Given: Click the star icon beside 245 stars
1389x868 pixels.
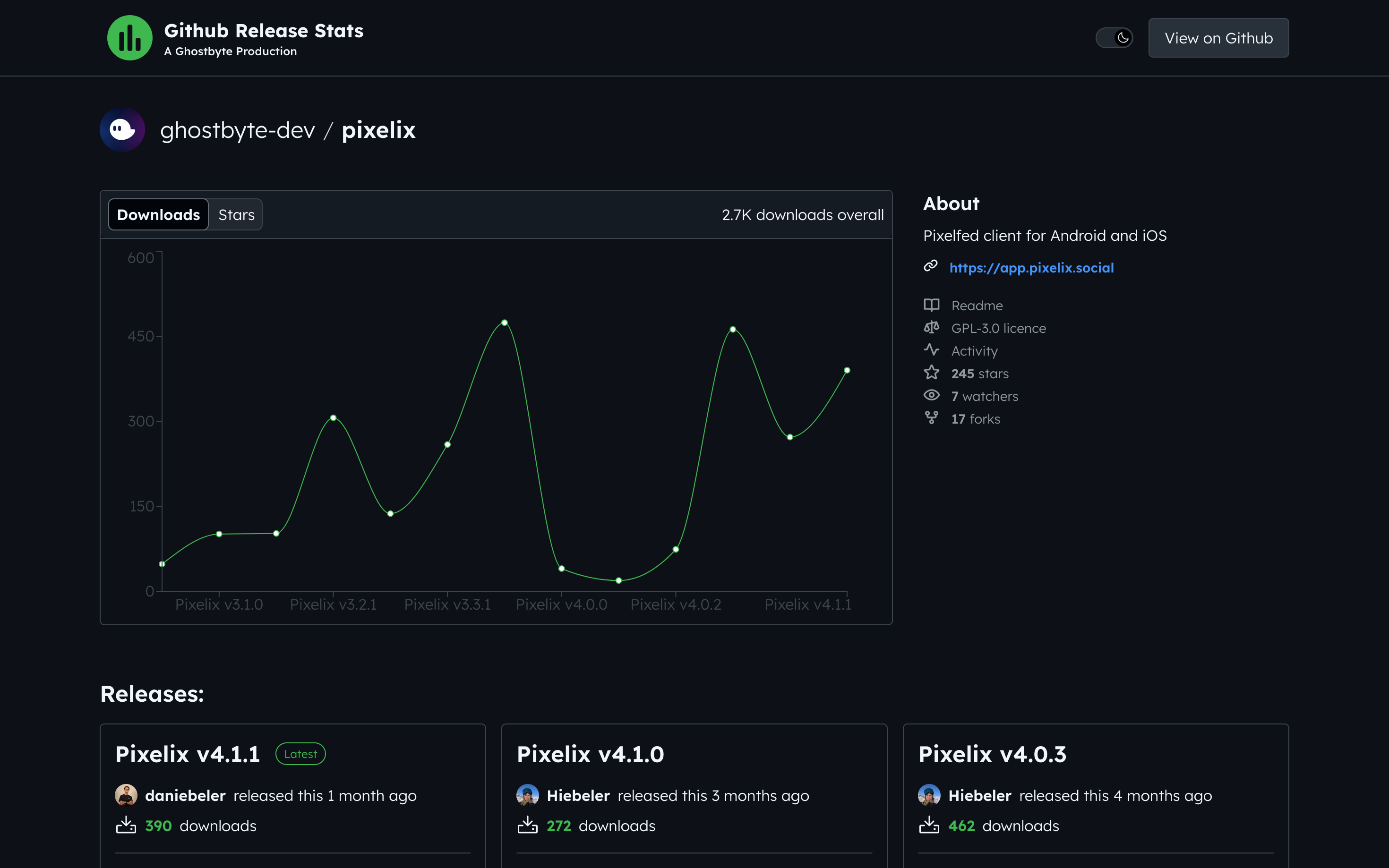Looking at the screenshot, I should pos(931,373).
